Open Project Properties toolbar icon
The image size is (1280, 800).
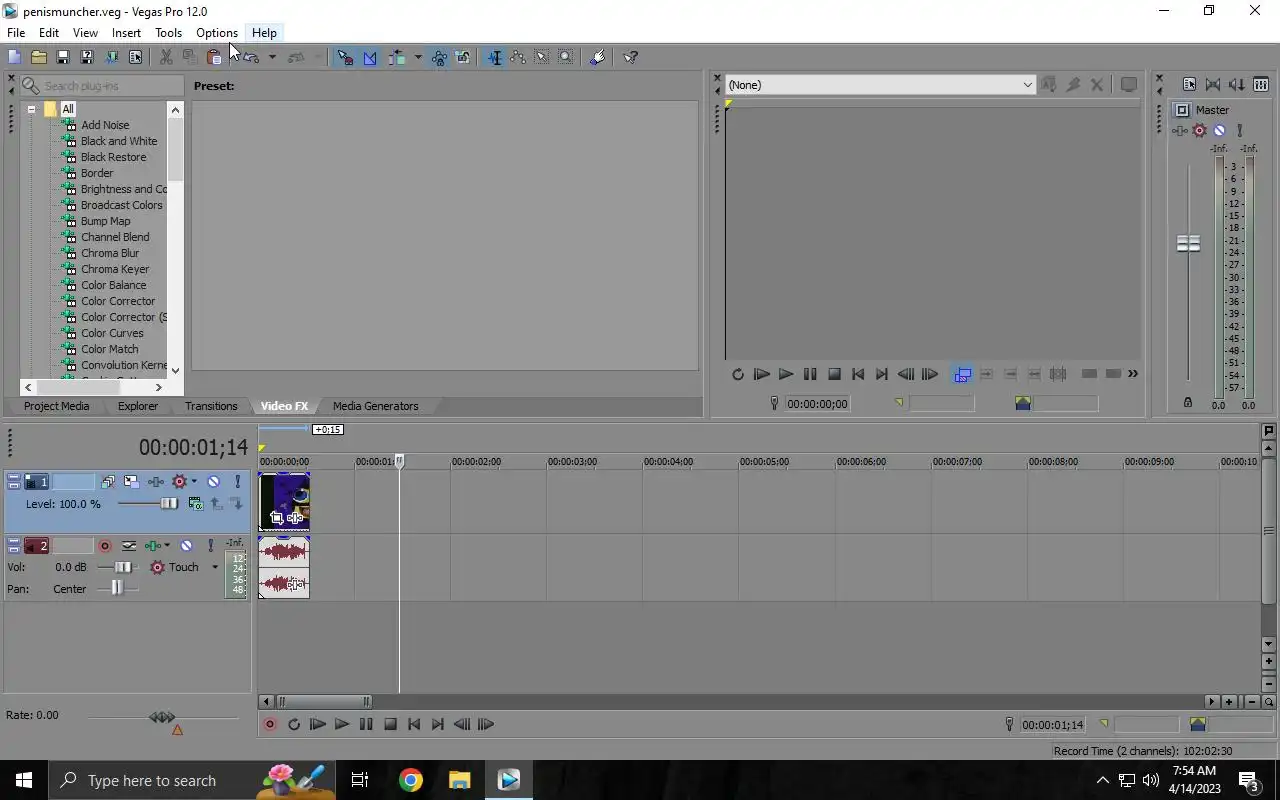pos(135,57)
